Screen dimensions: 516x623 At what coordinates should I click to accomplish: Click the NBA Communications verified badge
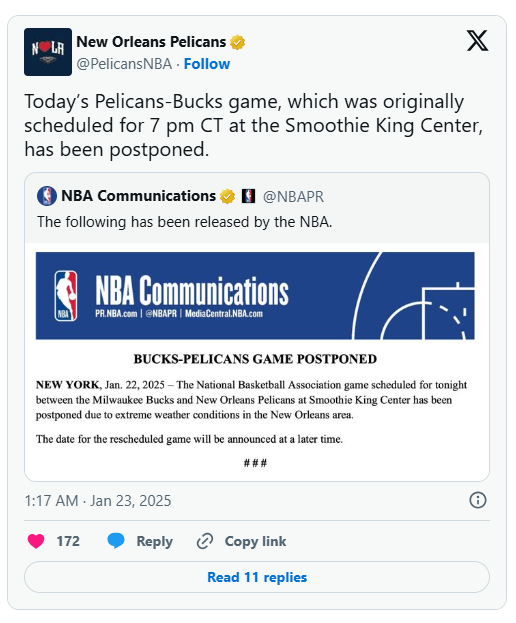227,196
